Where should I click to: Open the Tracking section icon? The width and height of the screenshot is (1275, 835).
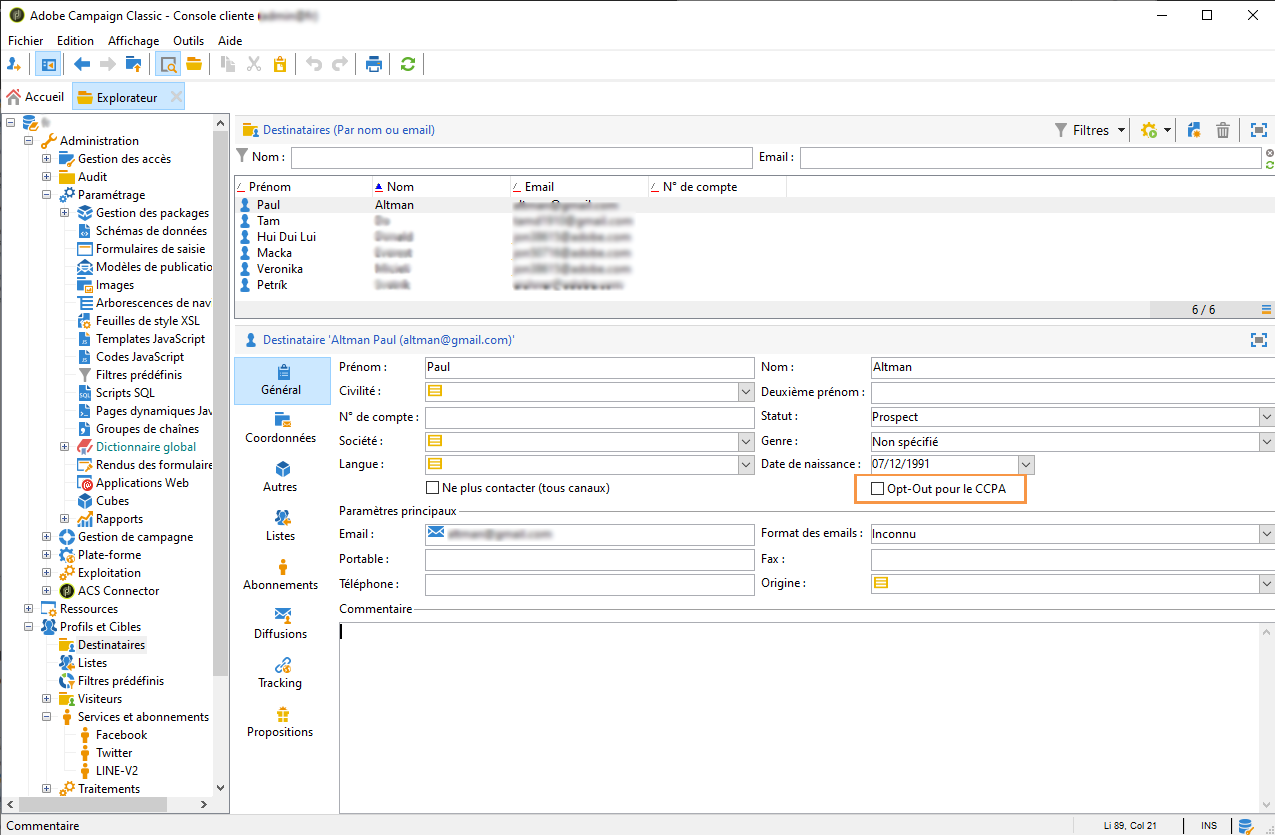click(281, 666)
